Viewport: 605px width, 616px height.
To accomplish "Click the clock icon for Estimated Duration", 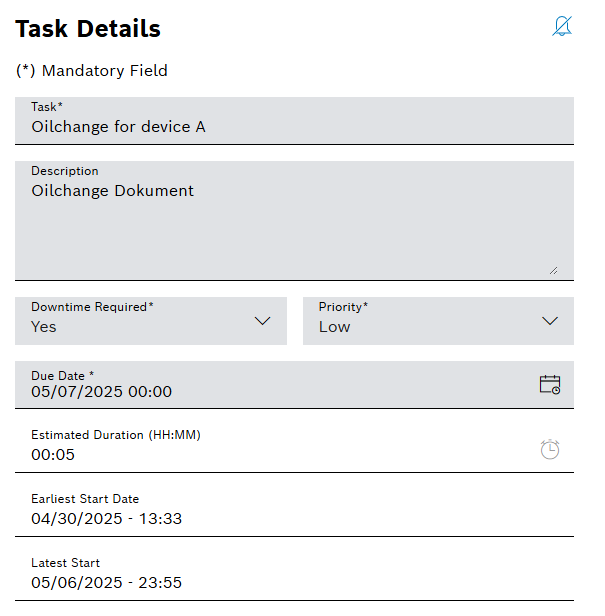I will pyautogui.click(x=549, y=449).
